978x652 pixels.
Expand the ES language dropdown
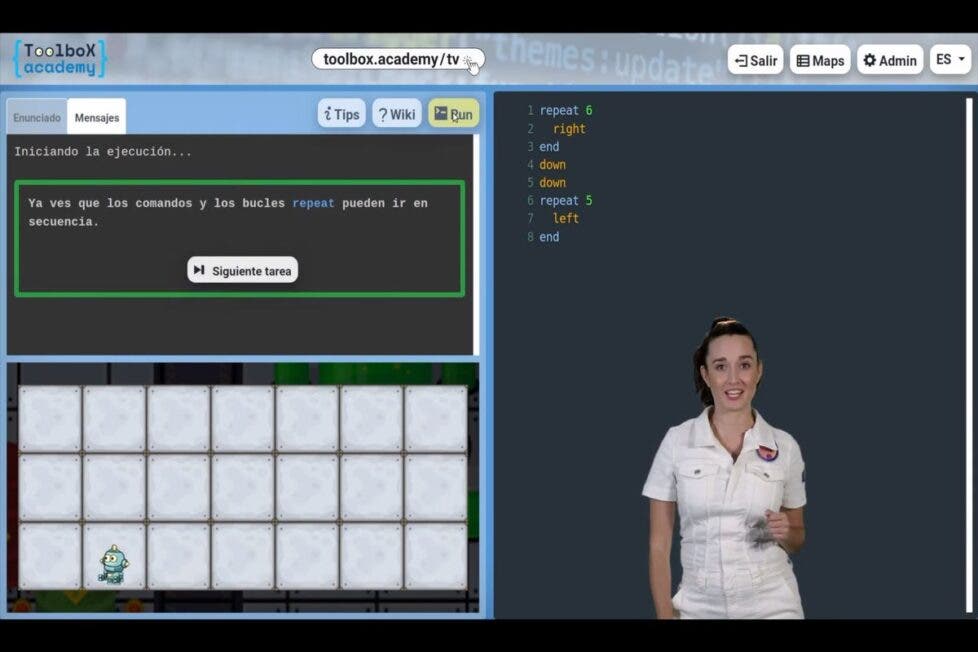(x=950, y=60)
